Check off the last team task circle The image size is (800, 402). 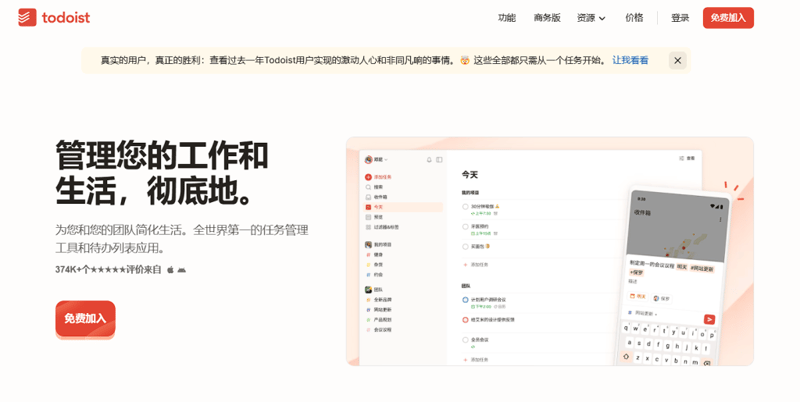pyautogui.click(x=465, y=340)
